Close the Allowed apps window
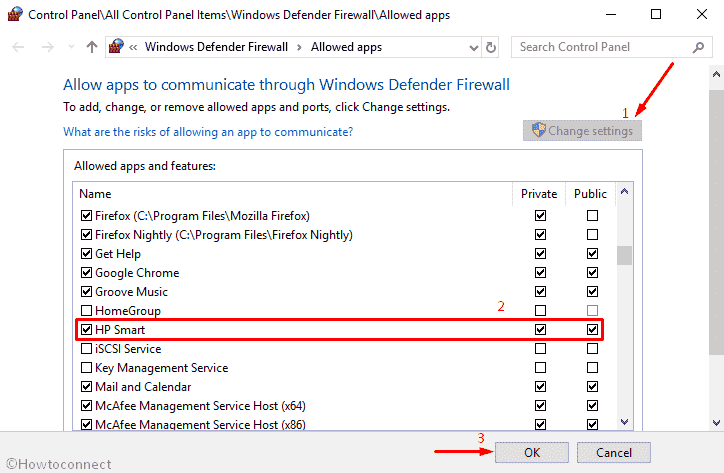Viewport: 724px width, 473px height. coord(702,14)
